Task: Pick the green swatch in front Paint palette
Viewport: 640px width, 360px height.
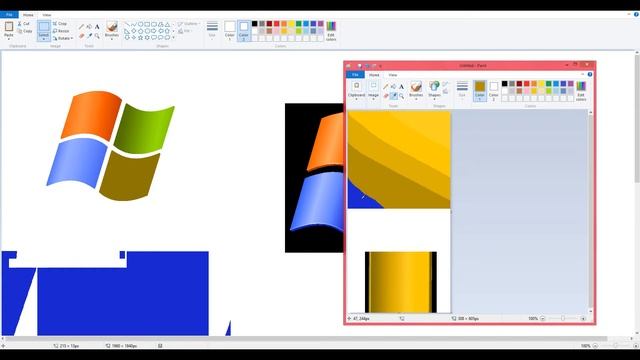Action: 549,84
